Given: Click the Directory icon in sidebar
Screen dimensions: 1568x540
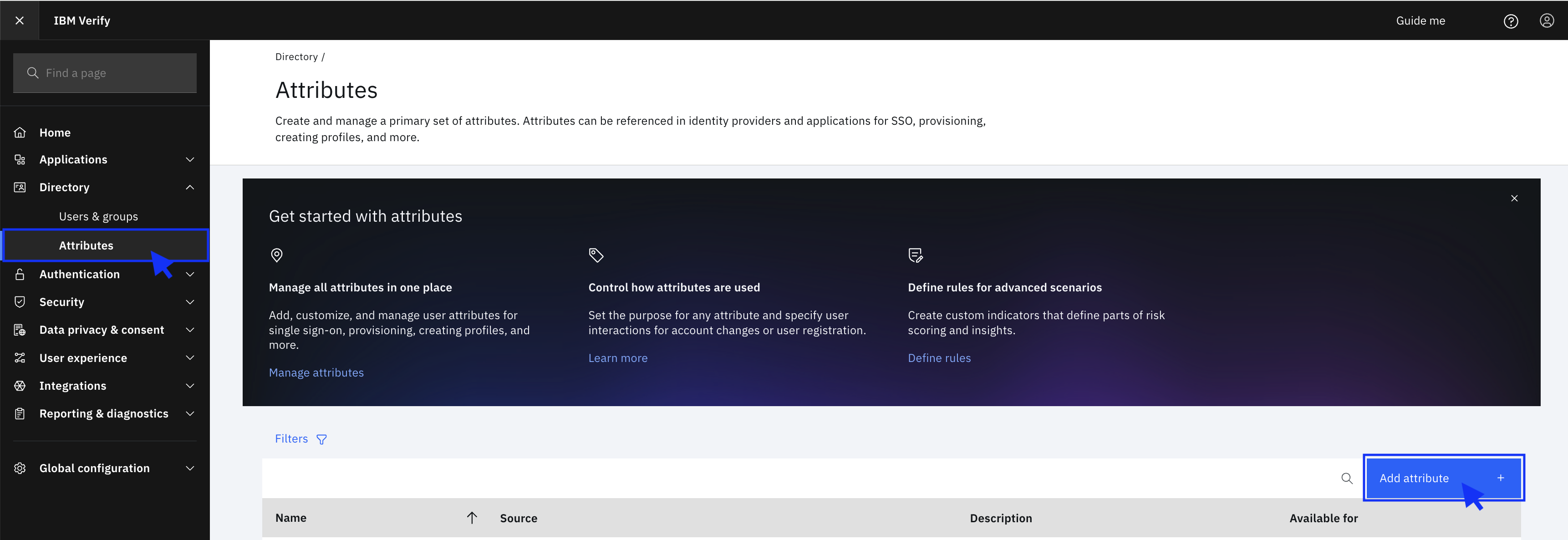Looking at the screenshot, I should (x=20, y=188).
